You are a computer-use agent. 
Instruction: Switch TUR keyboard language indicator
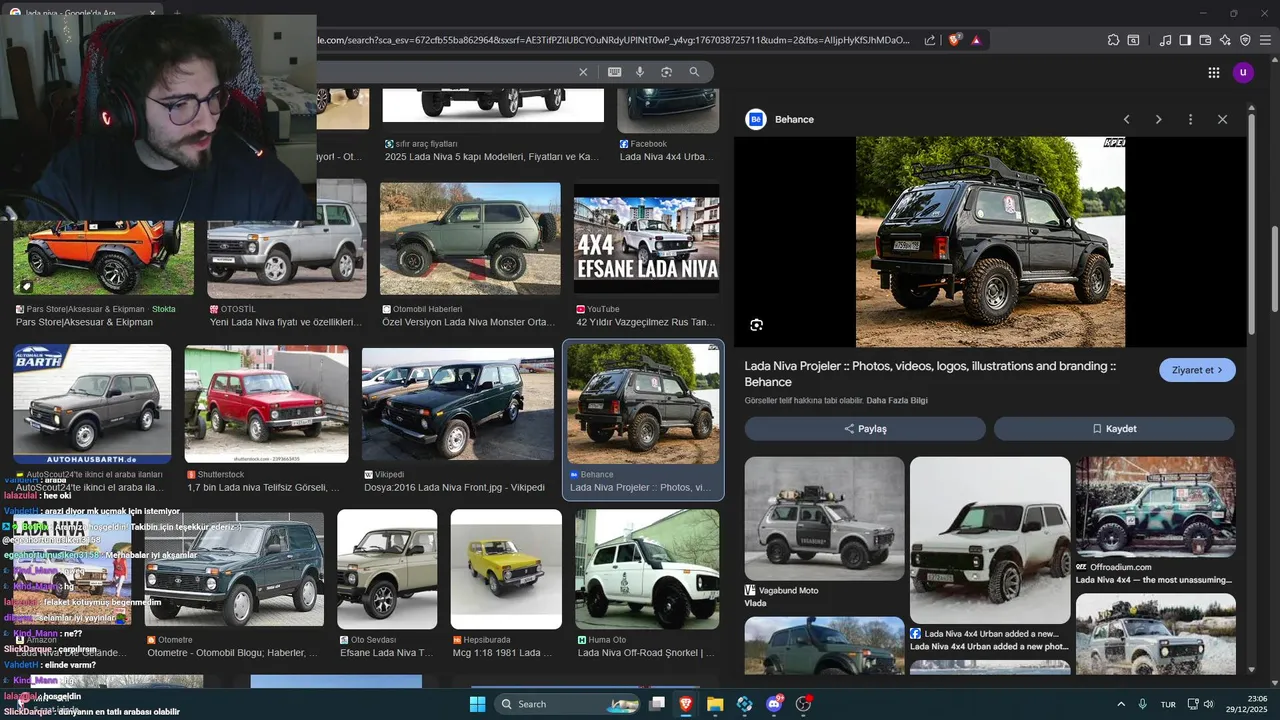[x=1168, y=705]
